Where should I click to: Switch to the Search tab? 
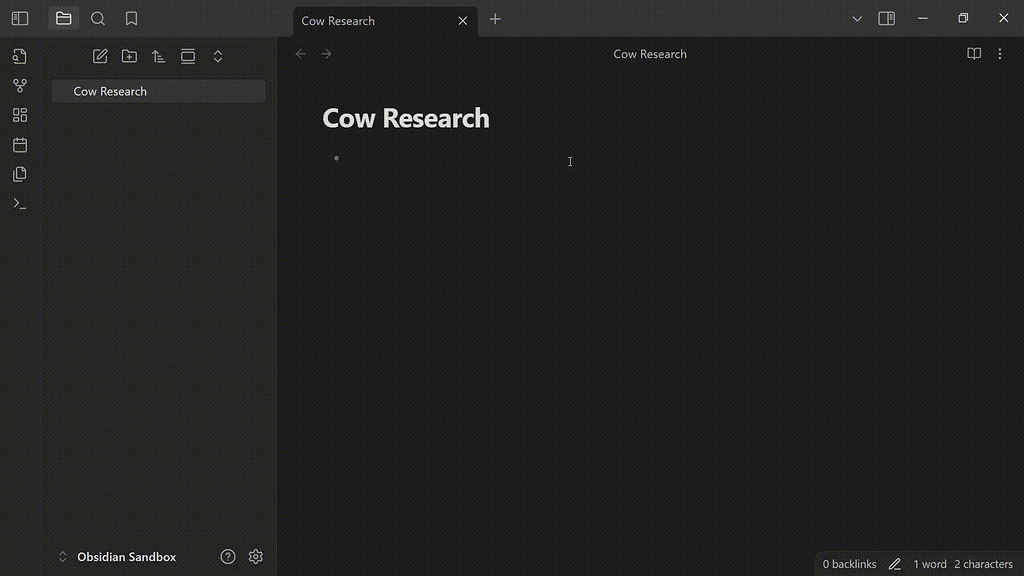97,17
